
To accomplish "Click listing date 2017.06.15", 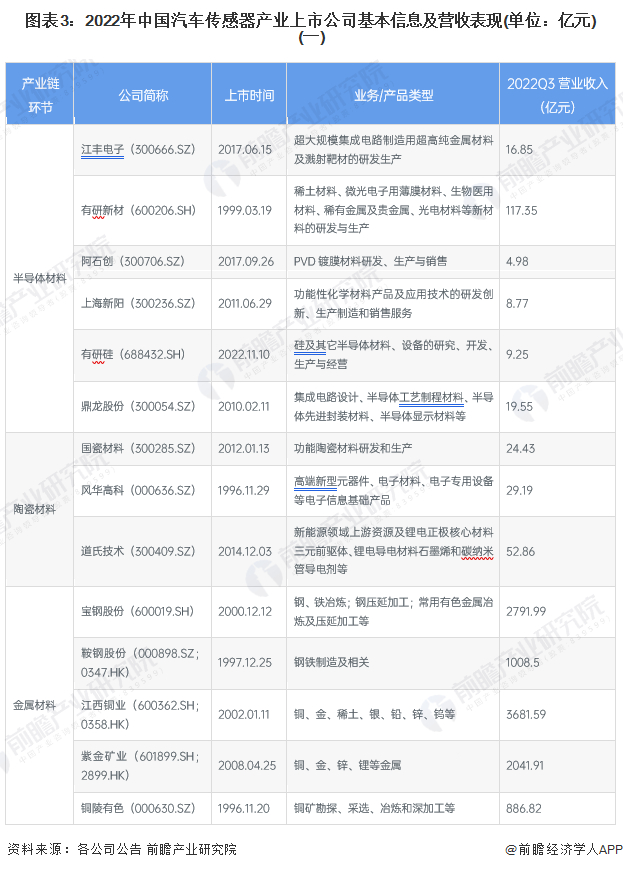I will click(x=245, y=150).
